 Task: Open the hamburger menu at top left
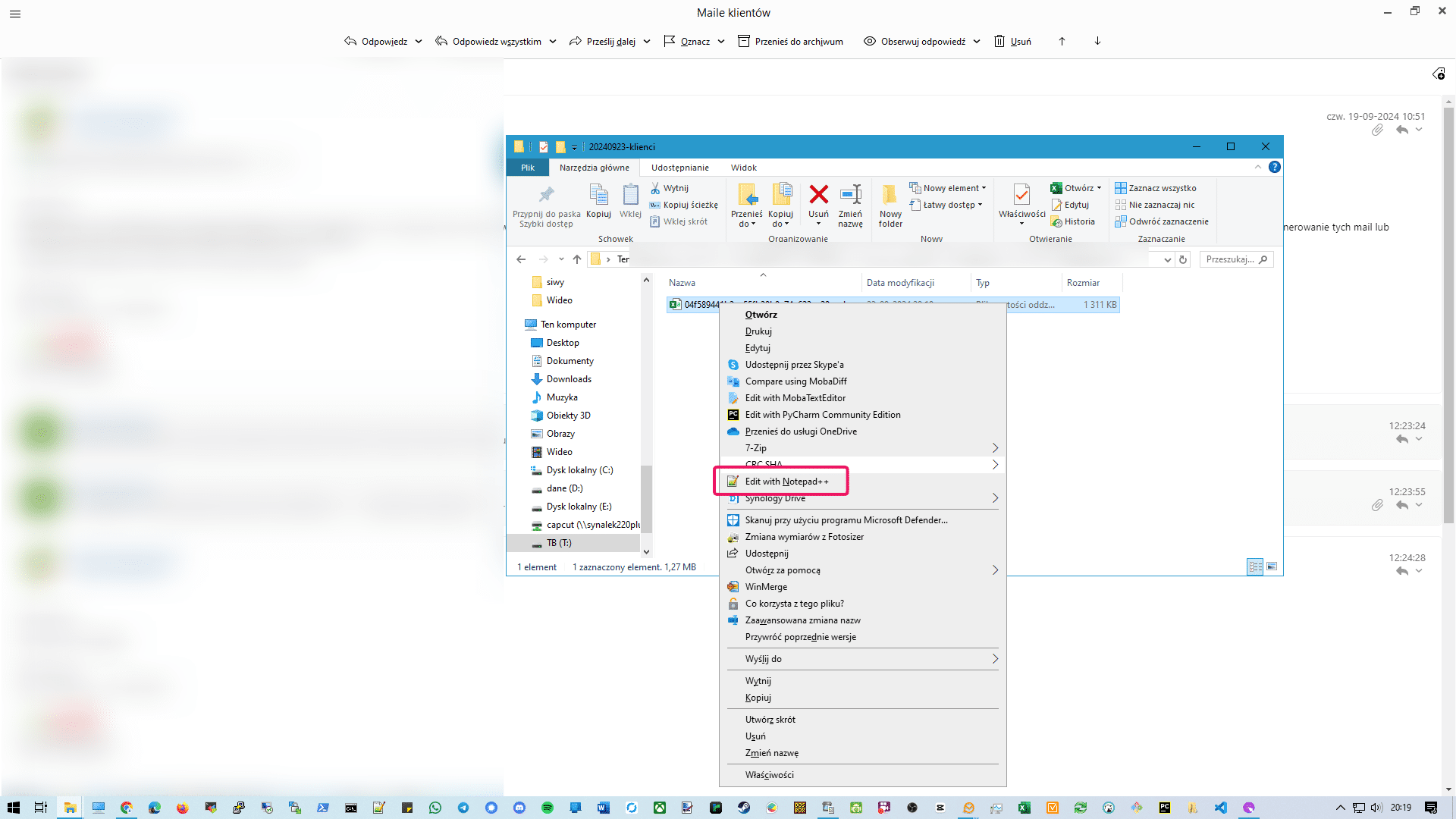(x=15, y=13)
